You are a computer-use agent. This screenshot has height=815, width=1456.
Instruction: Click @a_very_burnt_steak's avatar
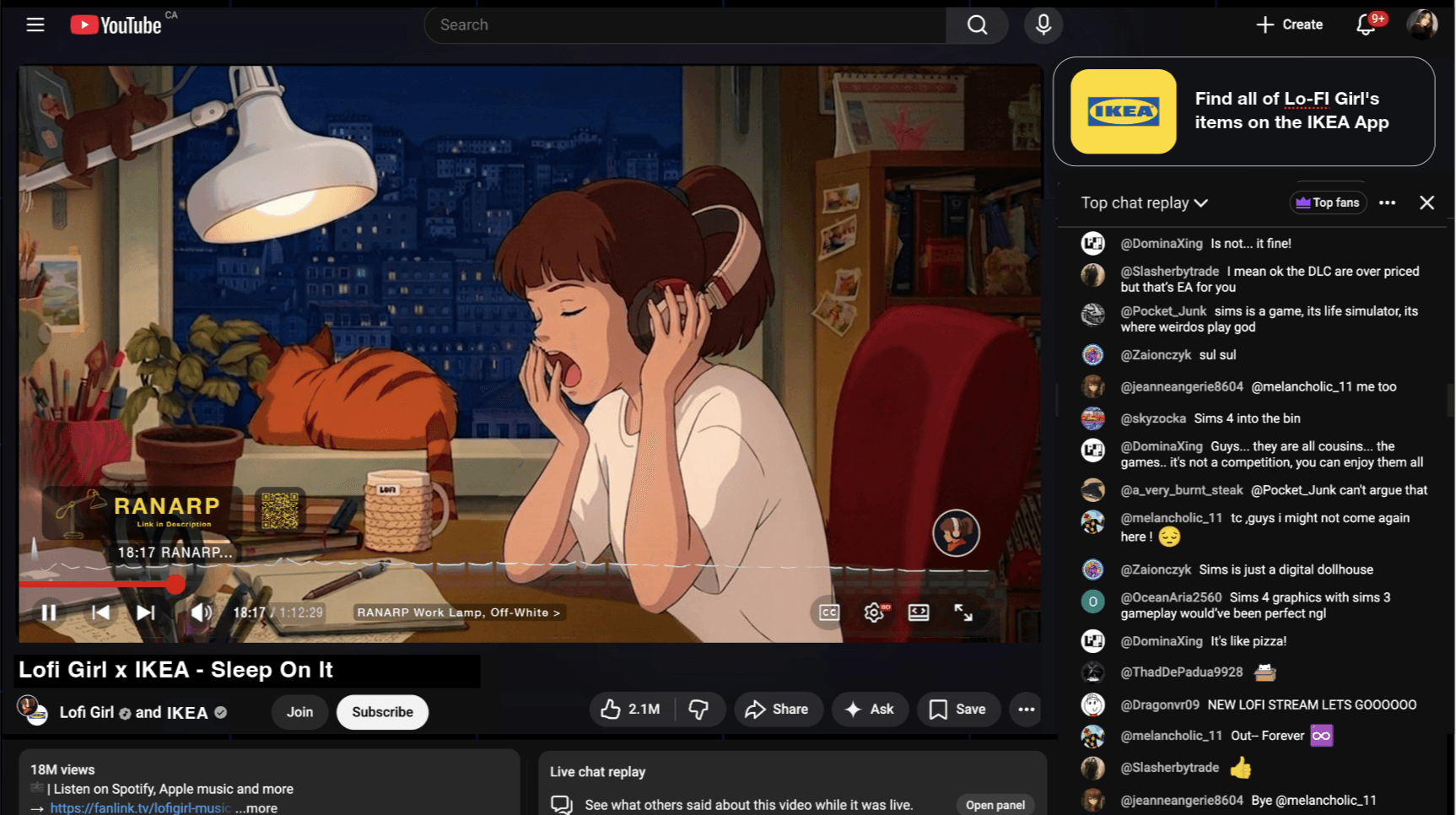coord(1093,490)
